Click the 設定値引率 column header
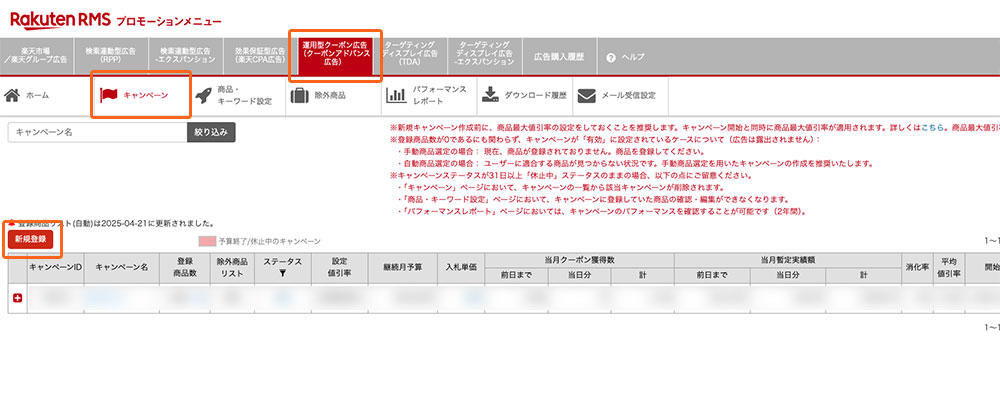 click(x=339, y=267)
